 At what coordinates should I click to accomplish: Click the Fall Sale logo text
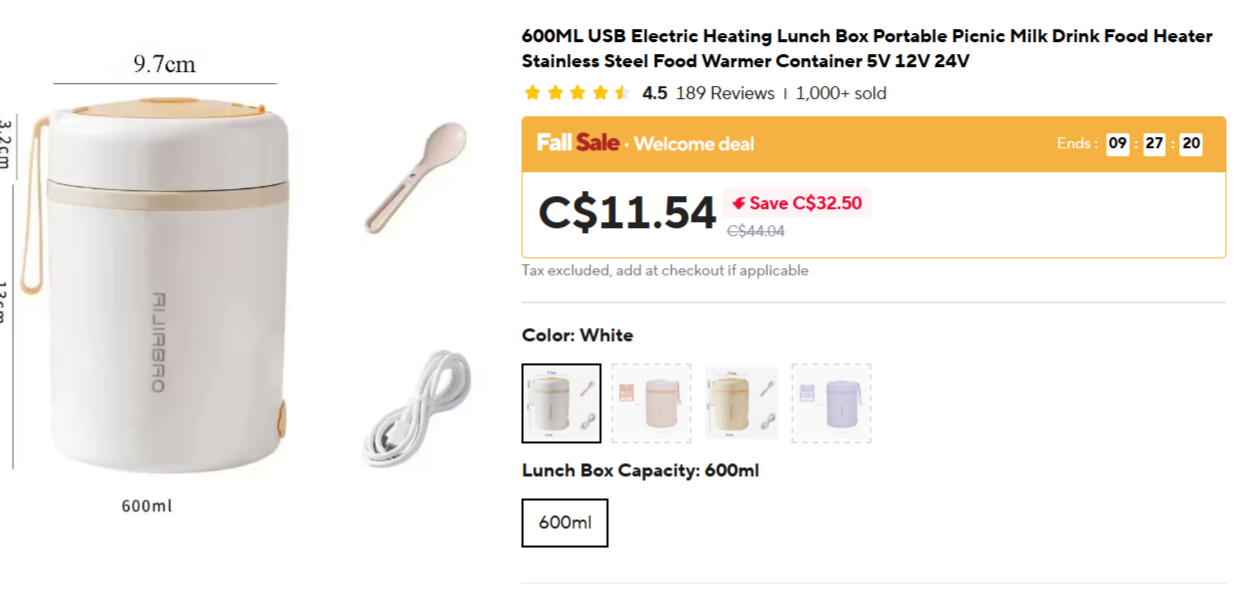pyautogui.click(x=577, y=143)
